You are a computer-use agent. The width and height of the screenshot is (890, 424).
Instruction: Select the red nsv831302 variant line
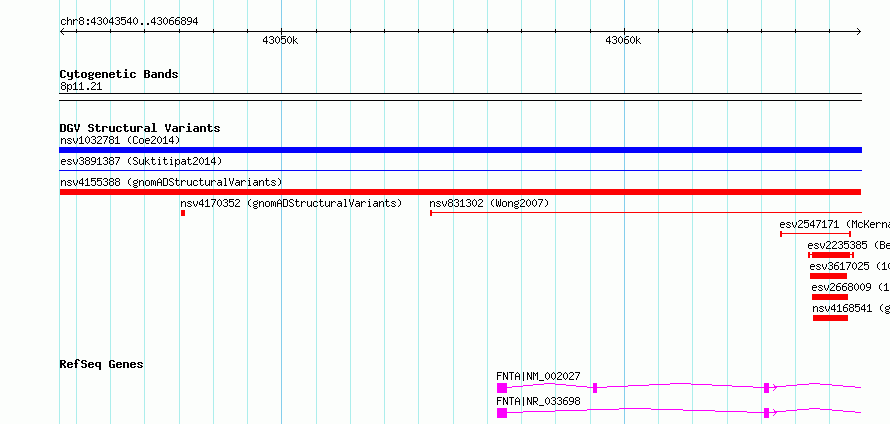(x=646, y=213)
